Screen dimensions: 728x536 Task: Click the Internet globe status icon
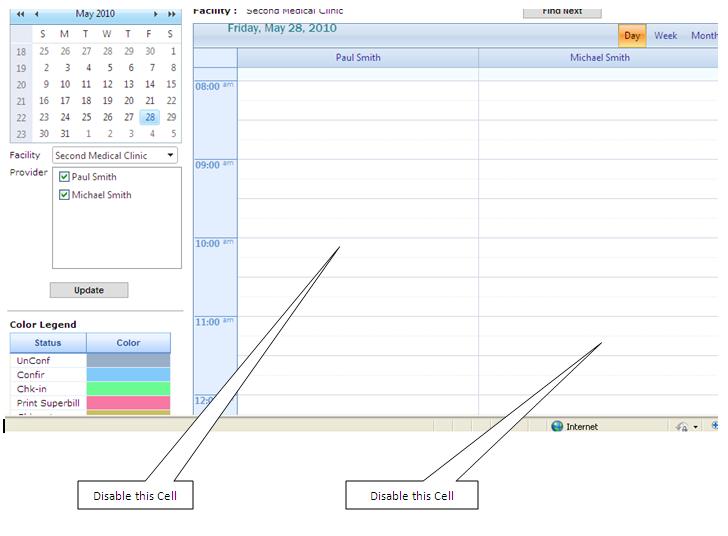(x=557, y=426)
